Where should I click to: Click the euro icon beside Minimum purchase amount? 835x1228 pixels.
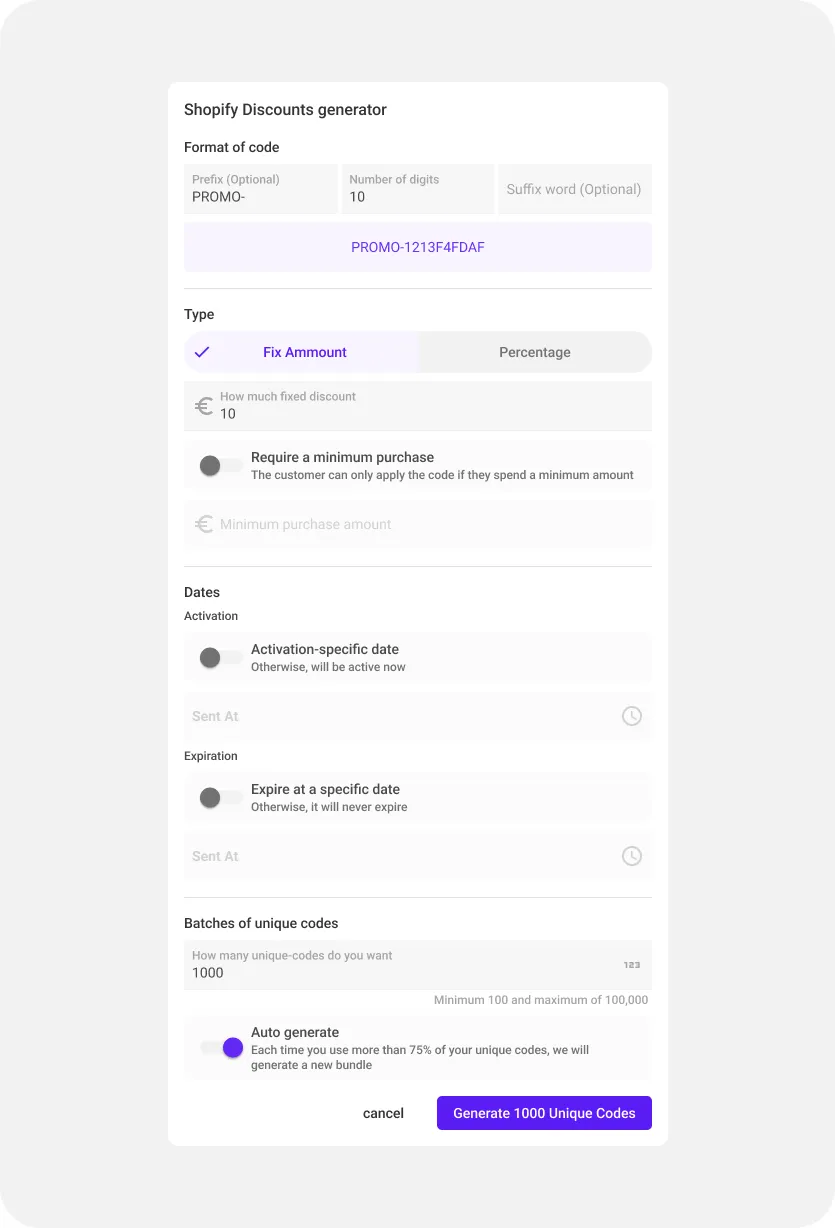coord(204,524)
